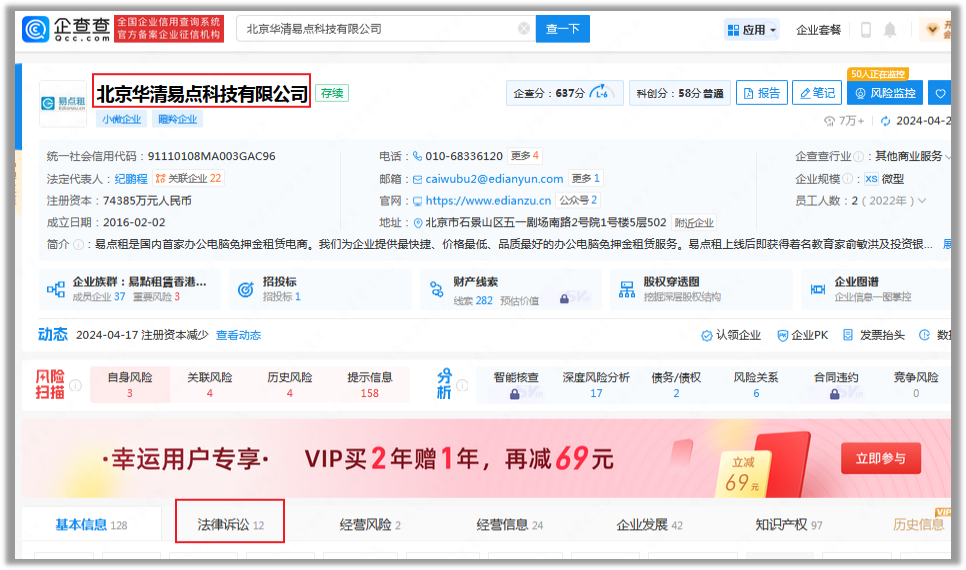
Task: Click the 瞪羚企业 tag
Action: pos(177,120)
